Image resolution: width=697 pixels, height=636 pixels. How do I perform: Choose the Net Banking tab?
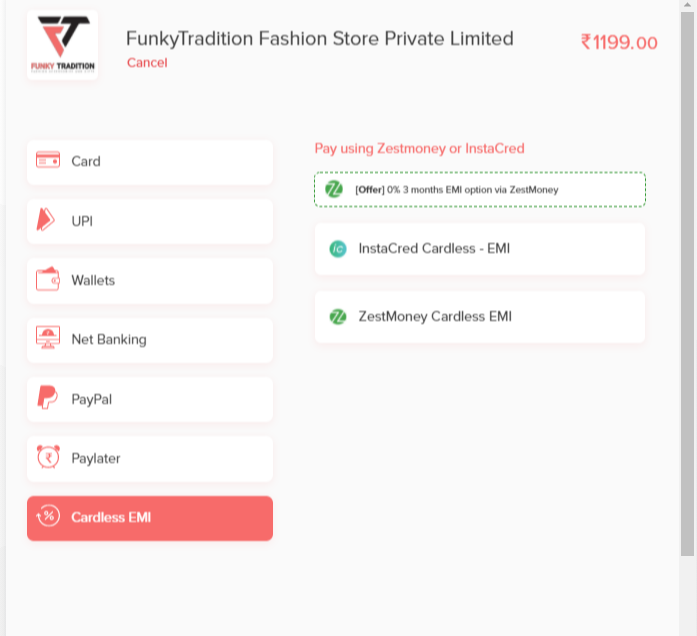coord(150,339)
